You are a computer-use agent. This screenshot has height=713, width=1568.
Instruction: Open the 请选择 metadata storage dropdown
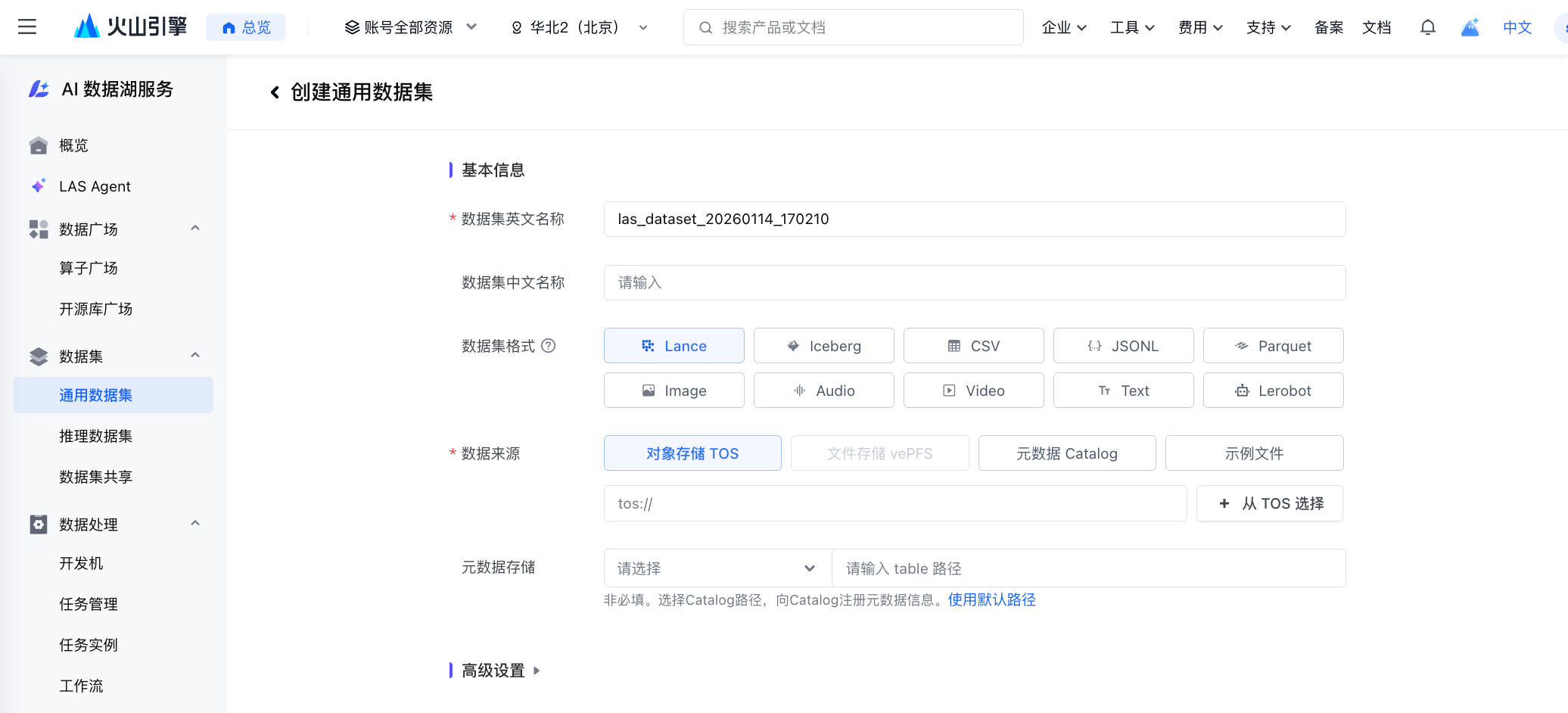pyautogui.click(x=717, y=568)
